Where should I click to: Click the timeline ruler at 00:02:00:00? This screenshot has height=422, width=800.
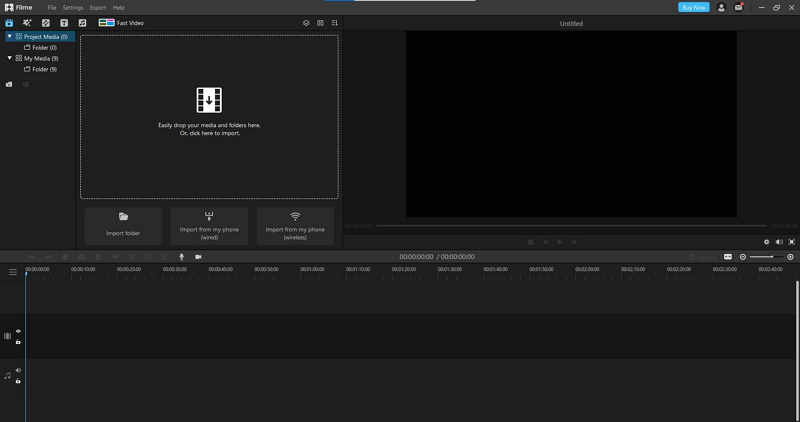click(587, 271)
